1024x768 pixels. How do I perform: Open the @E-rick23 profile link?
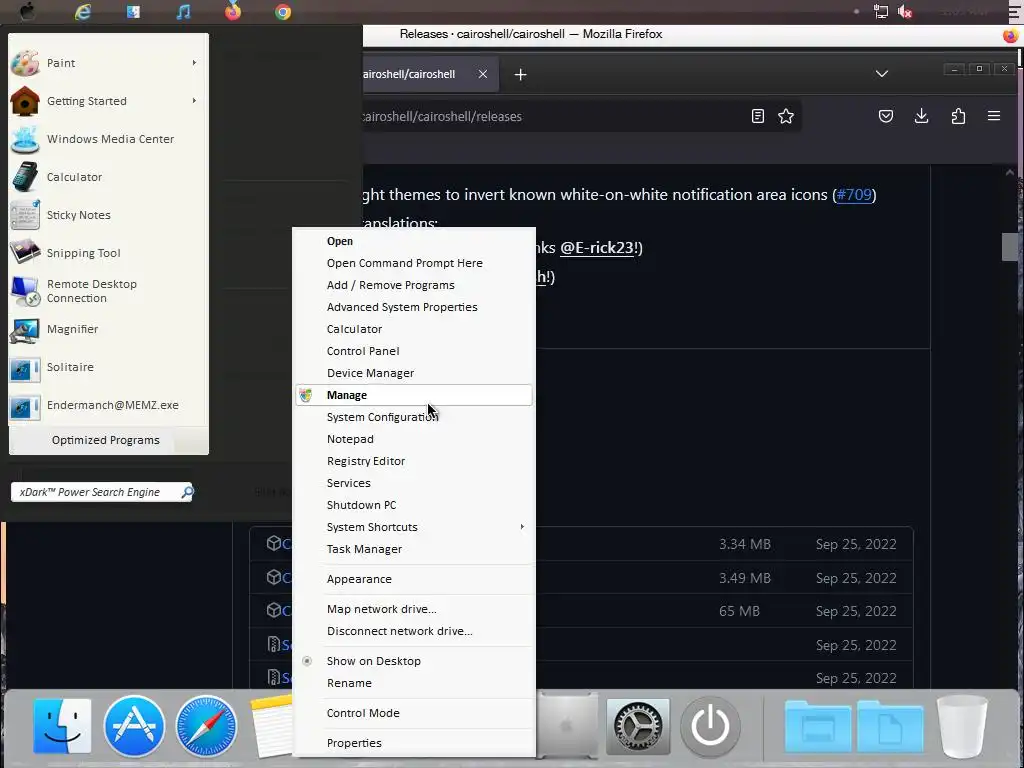pos(597,248)
